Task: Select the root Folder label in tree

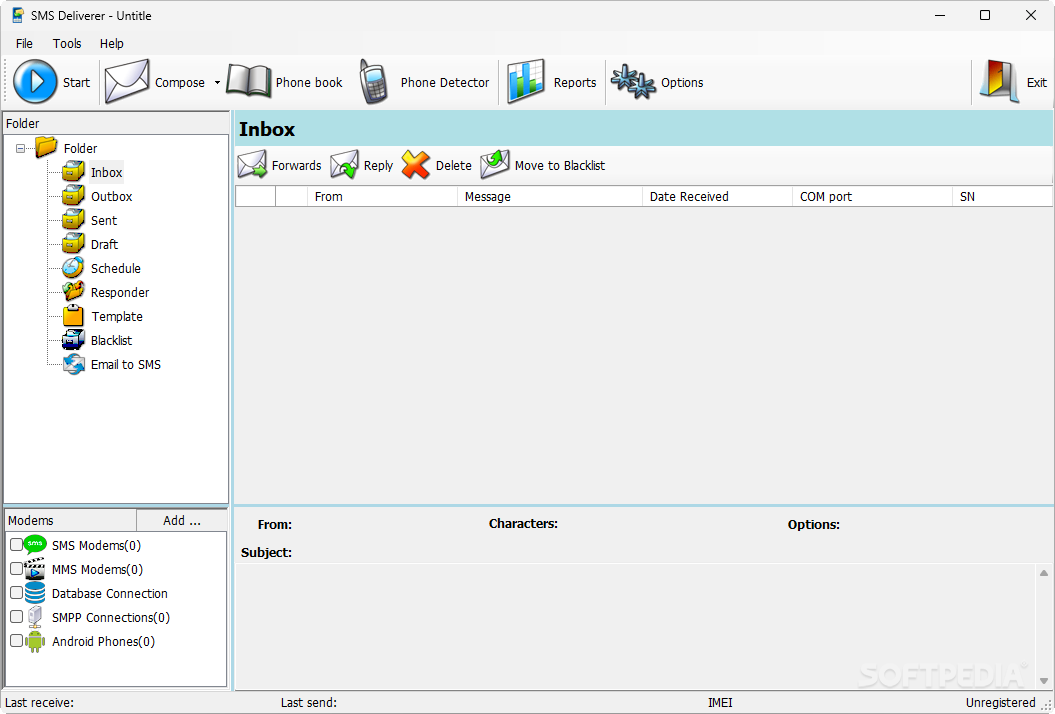Action: [x=81, y=148]
